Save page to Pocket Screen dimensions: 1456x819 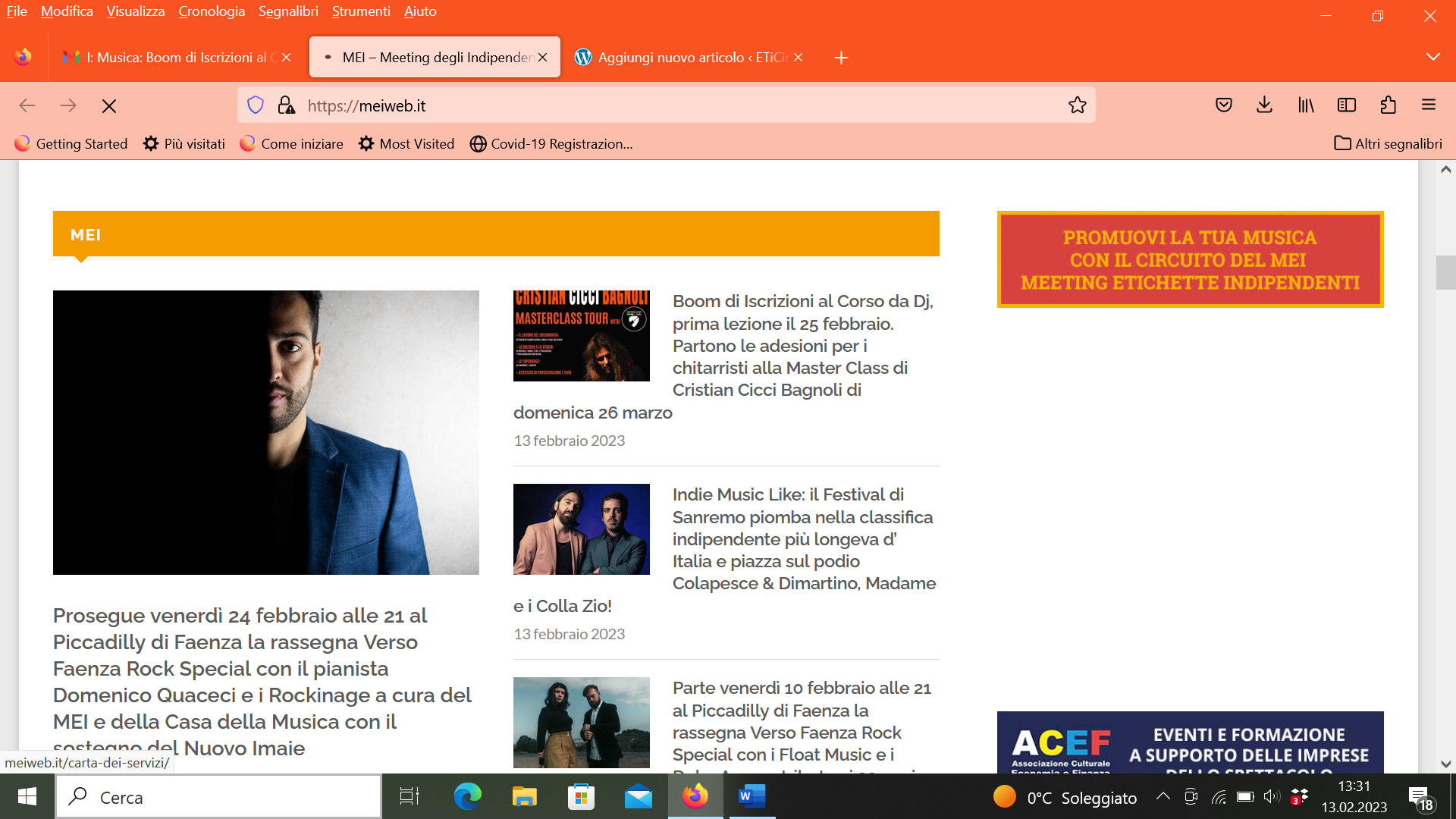click(x=1224, y=105)
